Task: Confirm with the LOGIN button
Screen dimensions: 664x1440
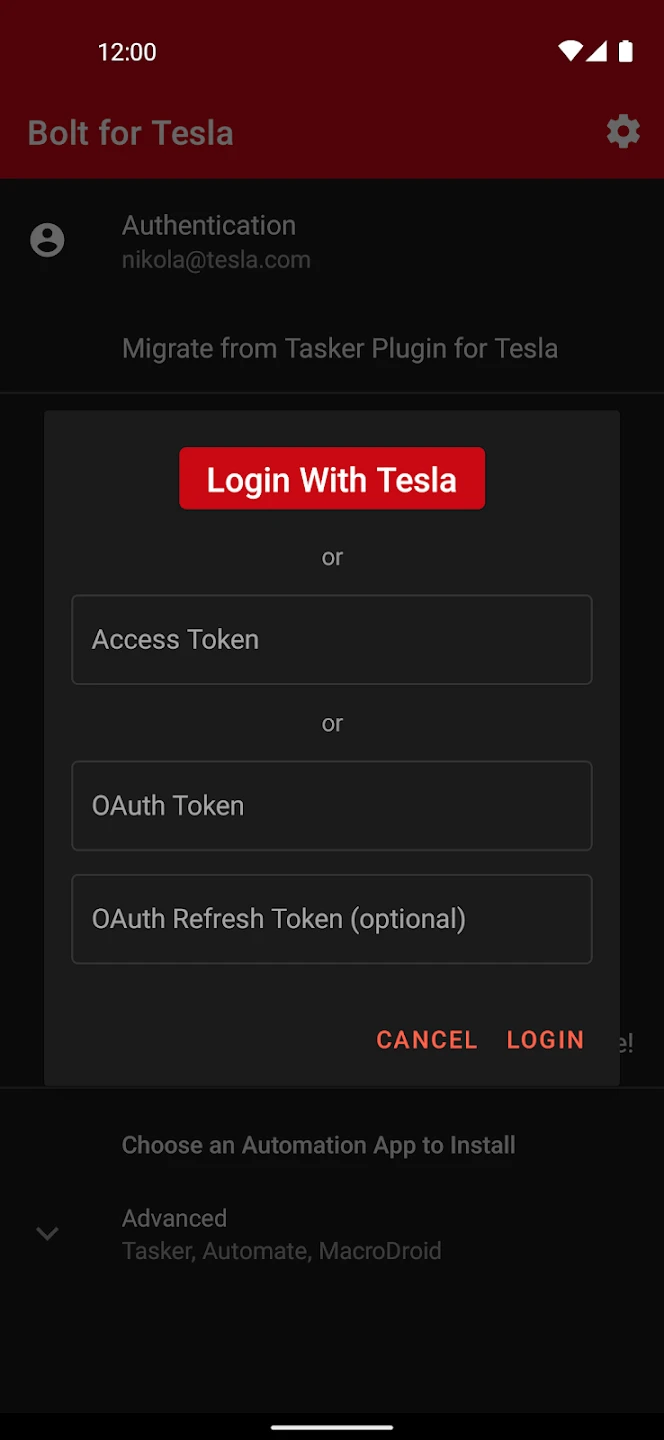Action: [545, 1040]
